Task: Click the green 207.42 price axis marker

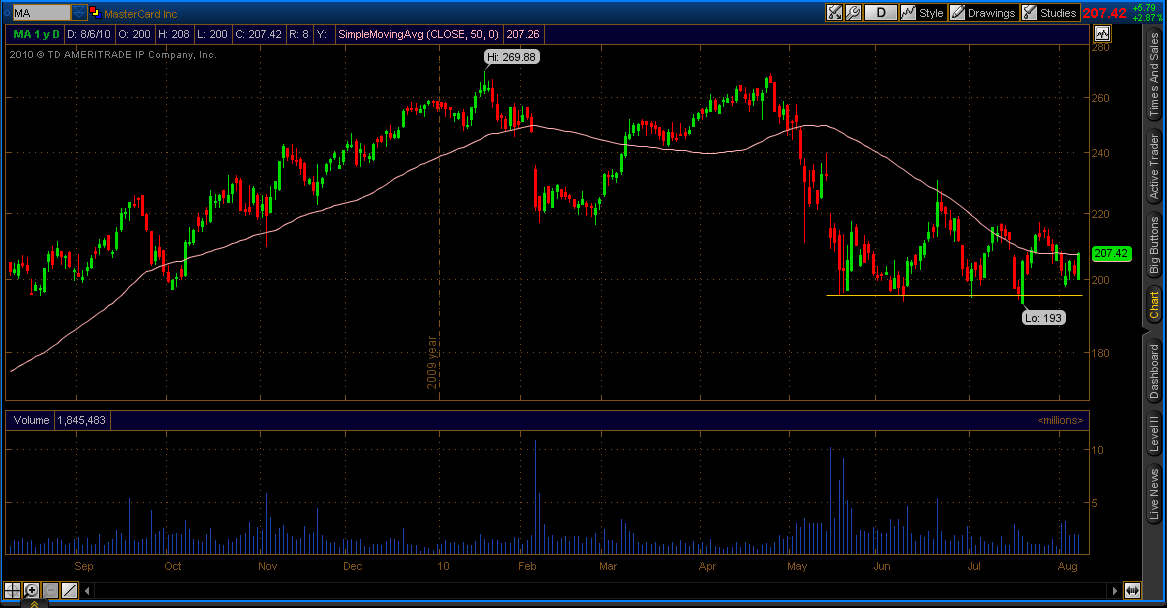Action: point(1111,254)
